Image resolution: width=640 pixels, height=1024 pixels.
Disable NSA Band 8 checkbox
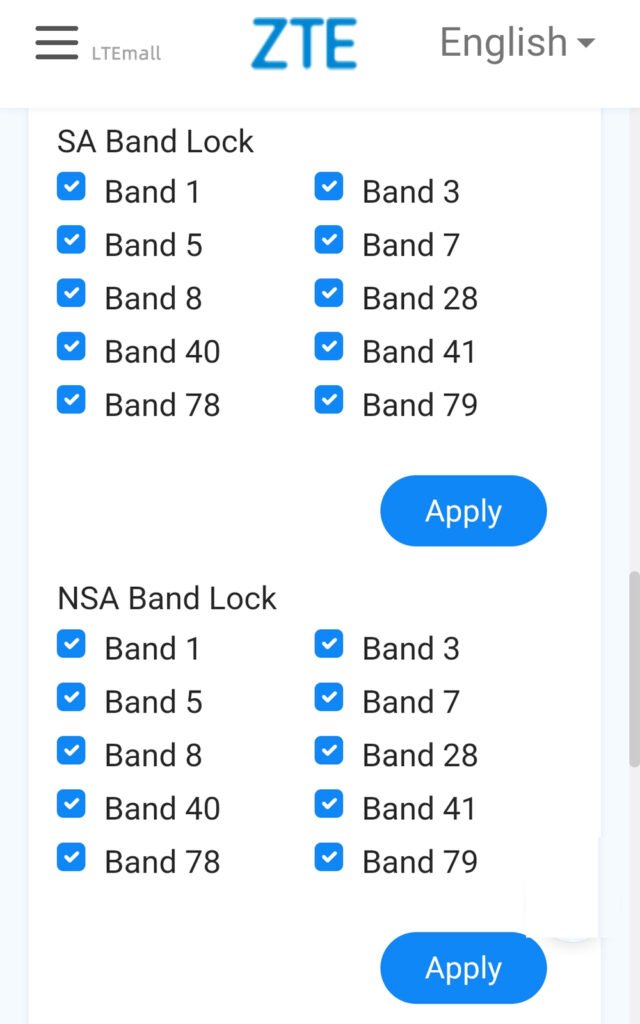click(x=71, y=751)
